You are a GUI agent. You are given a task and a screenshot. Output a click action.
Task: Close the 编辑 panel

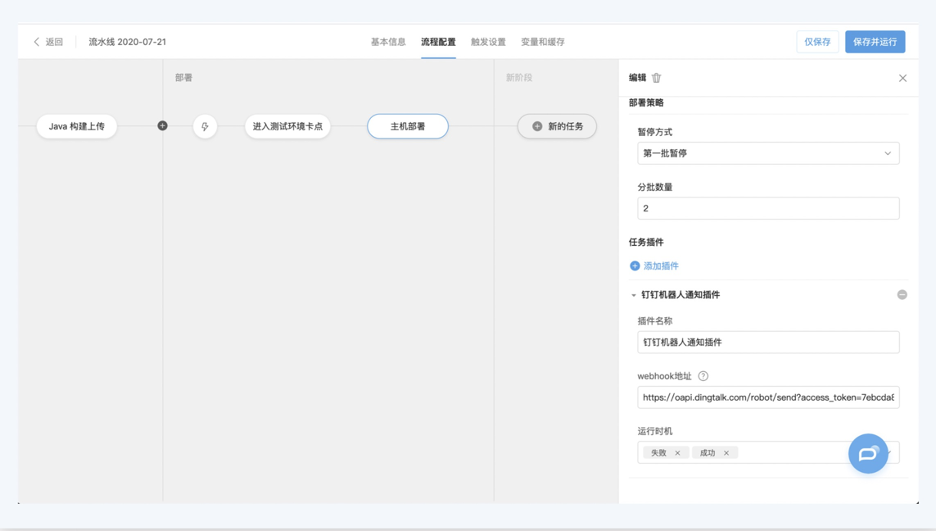(903, 78)
